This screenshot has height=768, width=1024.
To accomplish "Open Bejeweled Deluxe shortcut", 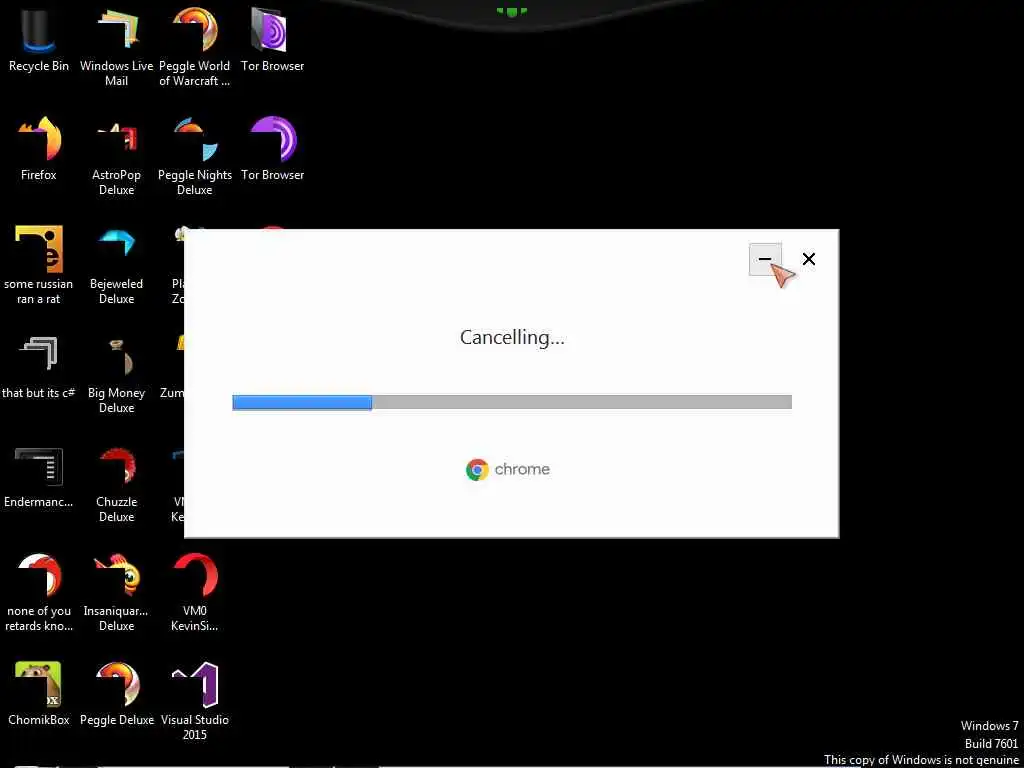I will (116, 264).
